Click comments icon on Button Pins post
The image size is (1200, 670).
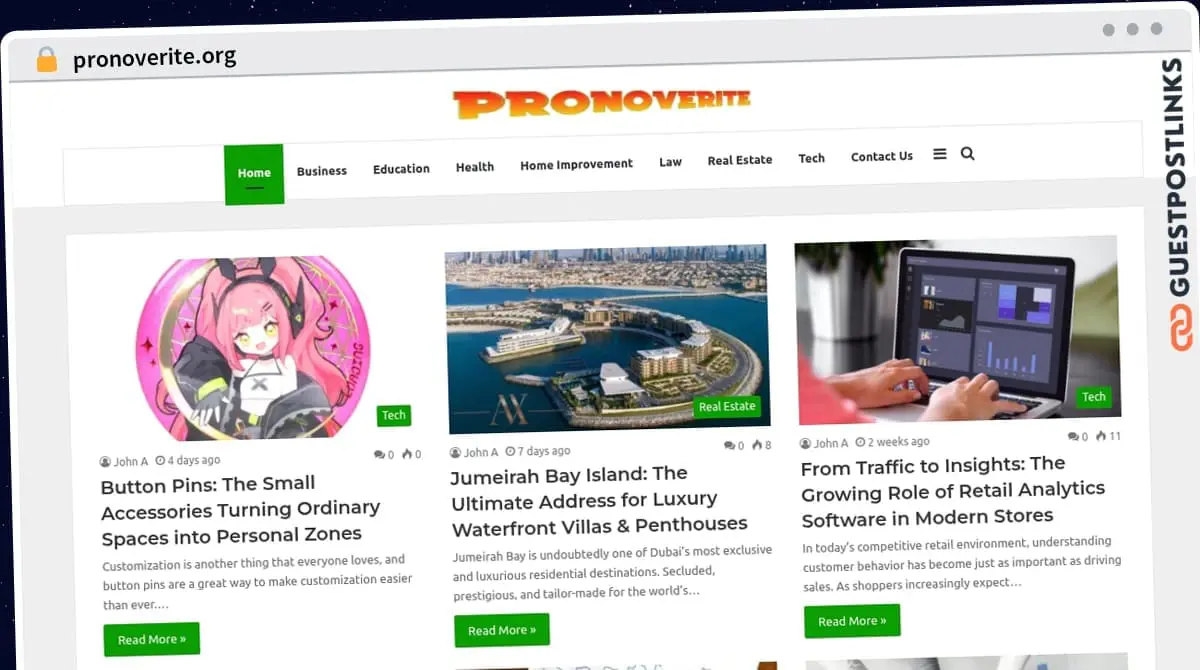coord(379,454)
